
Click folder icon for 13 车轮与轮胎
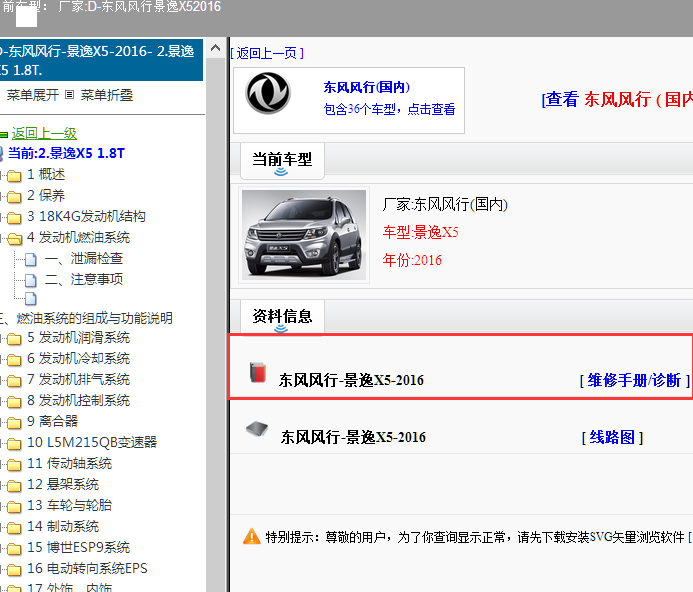pos(14,506)
